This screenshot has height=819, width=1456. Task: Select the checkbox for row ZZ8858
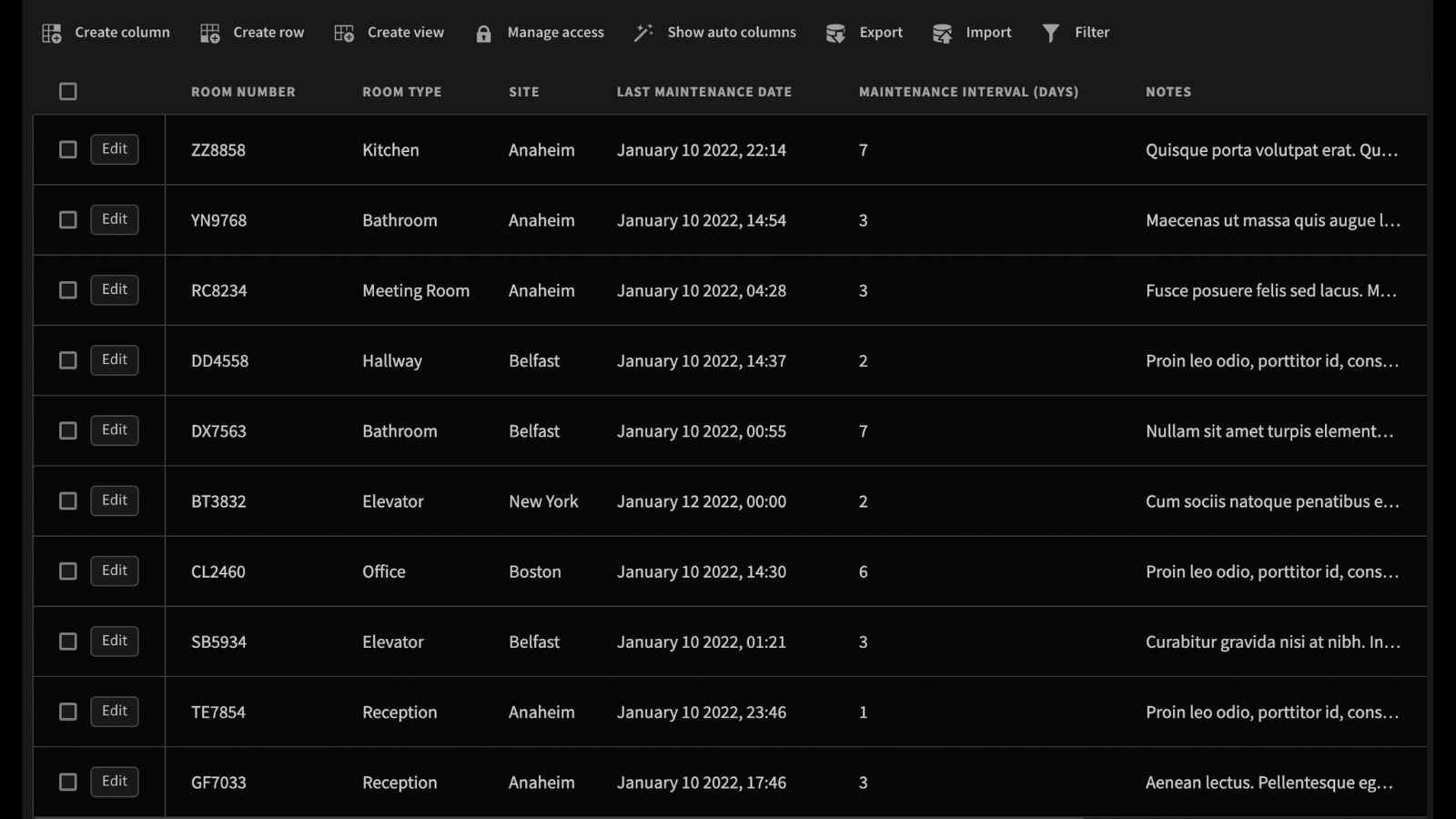(67, 149)
